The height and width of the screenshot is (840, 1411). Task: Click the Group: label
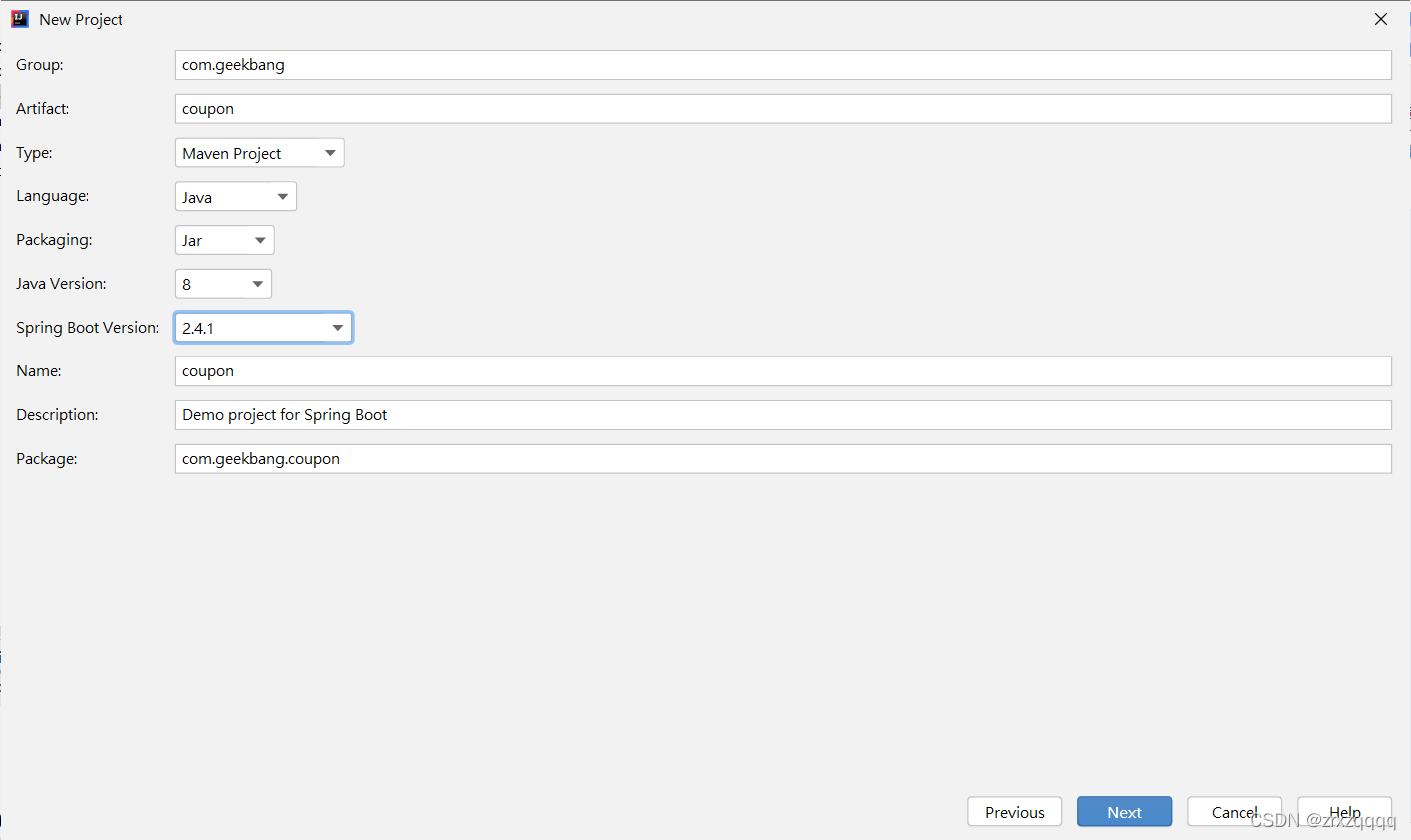tap(40, 65)
